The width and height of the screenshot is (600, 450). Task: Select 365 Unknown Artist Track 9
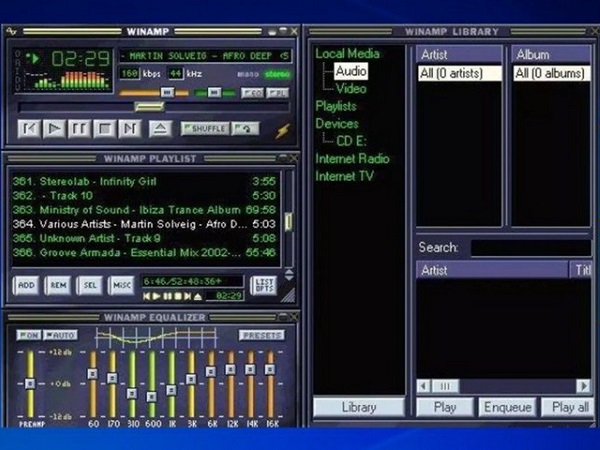coord(144,238)
